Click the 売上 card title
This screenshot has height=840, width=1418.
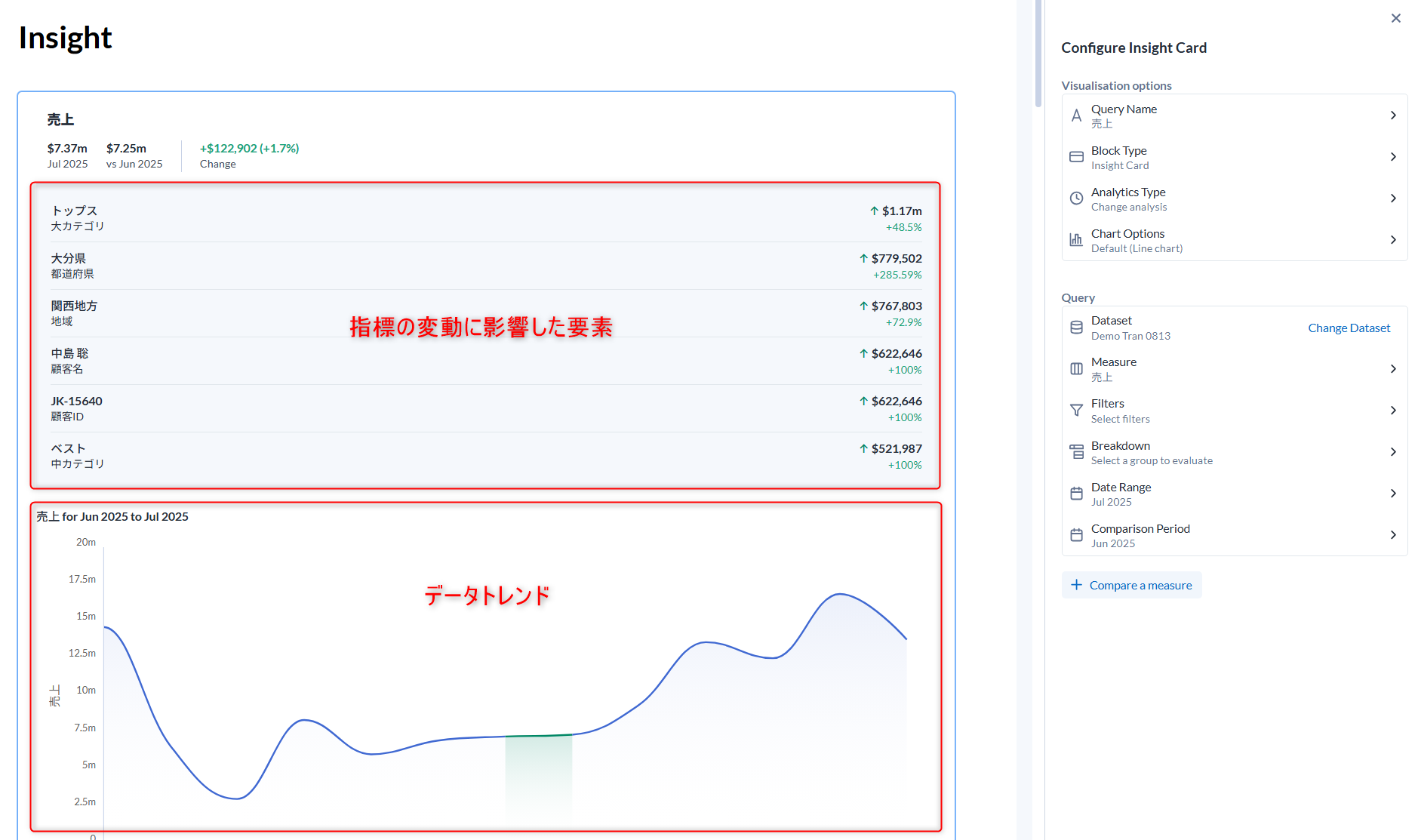60,119
